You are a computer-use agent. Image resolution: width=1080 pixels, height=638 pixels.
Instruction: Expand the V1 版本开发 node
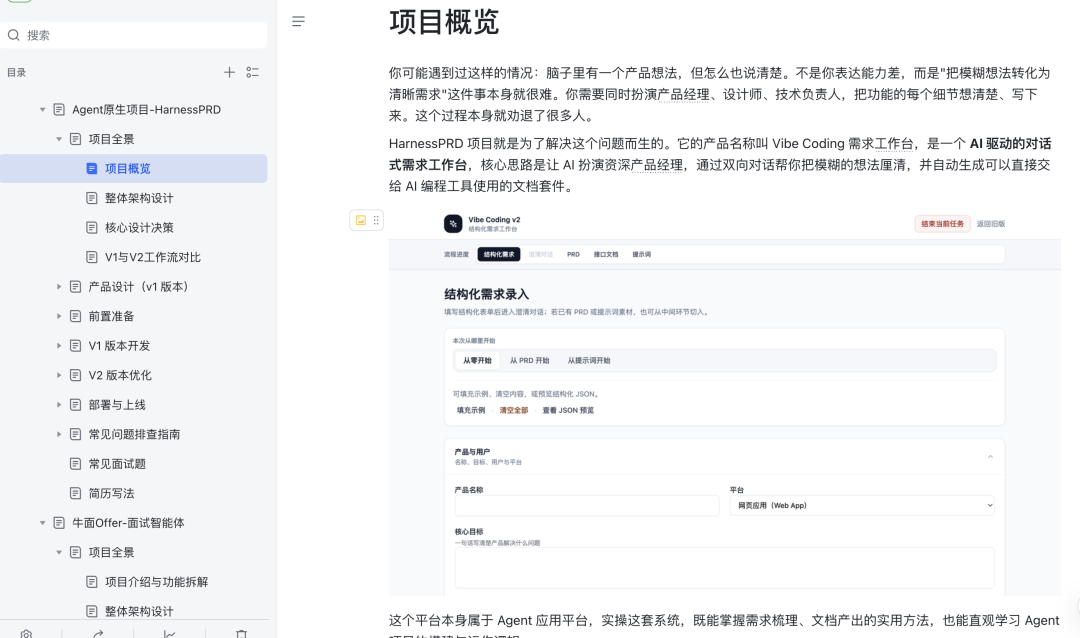[59, 346]
